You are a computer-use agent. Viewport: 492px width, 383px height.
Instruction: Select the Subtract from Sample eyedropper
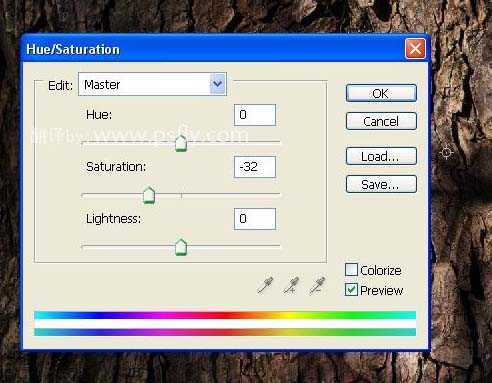317,285
